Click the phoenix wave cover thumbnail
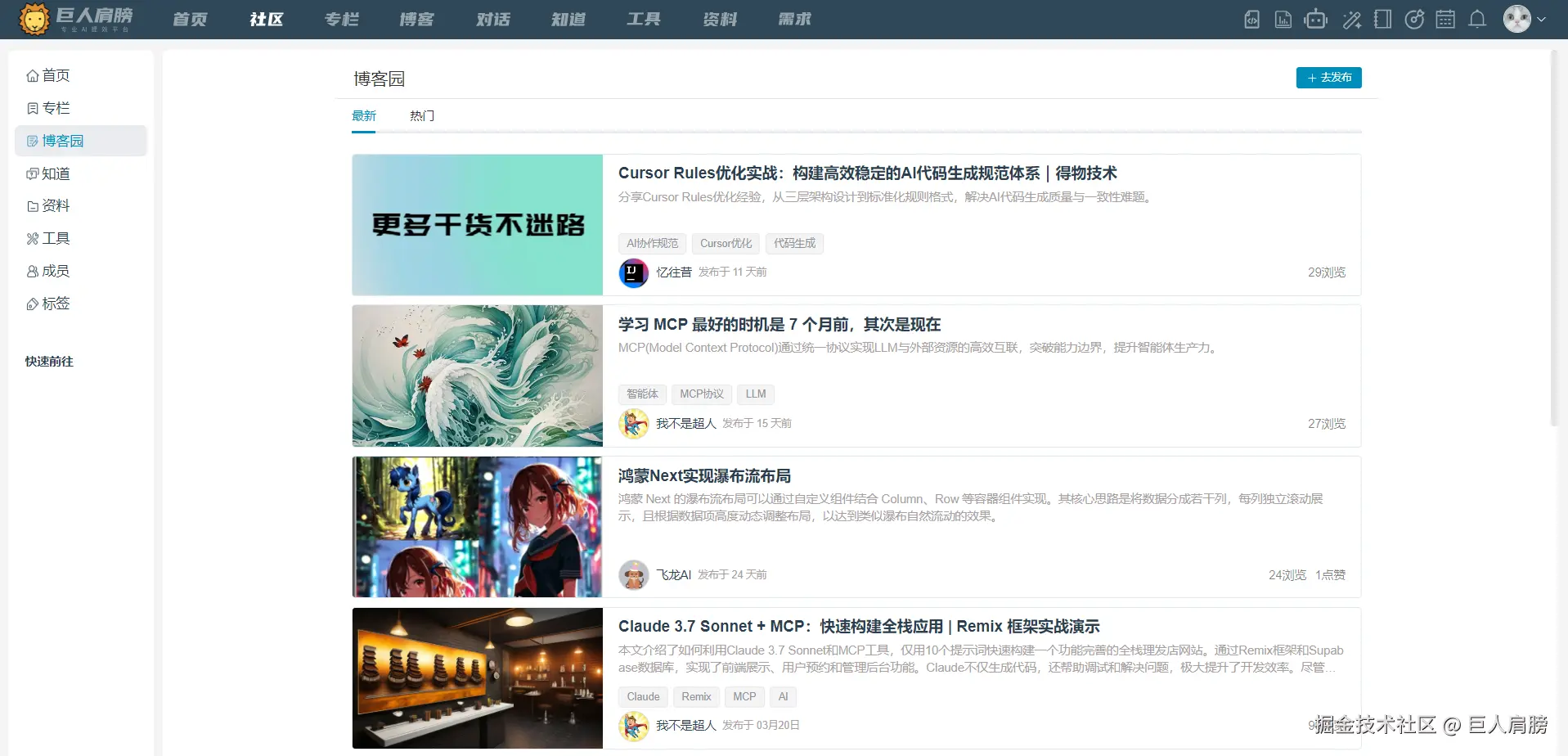The width and height of the screenshot is (1568, 756). pyautogui.click(x=478, y=376)
